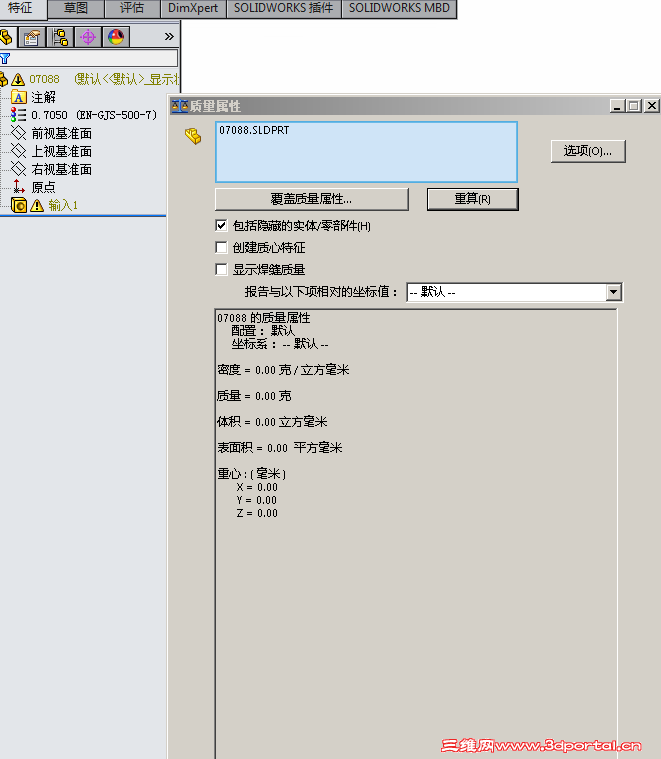Click the 选项(O)... options button
This screenshot has height=759, width=661.
coord(588,151)
